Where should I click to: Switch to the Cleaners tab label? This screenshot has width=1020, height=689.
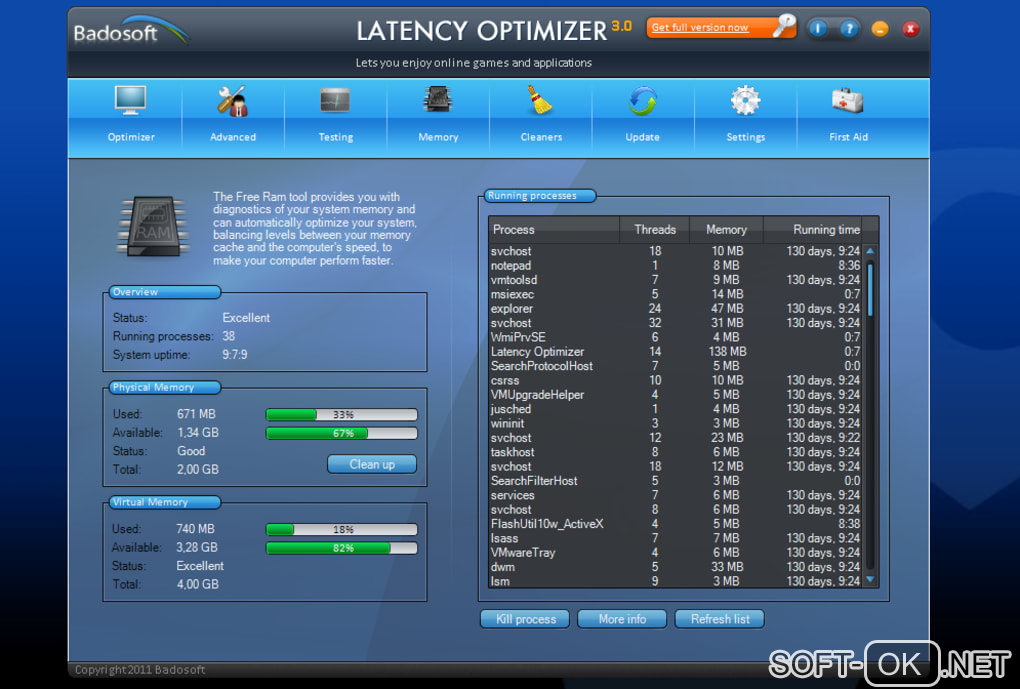(541, 137)
